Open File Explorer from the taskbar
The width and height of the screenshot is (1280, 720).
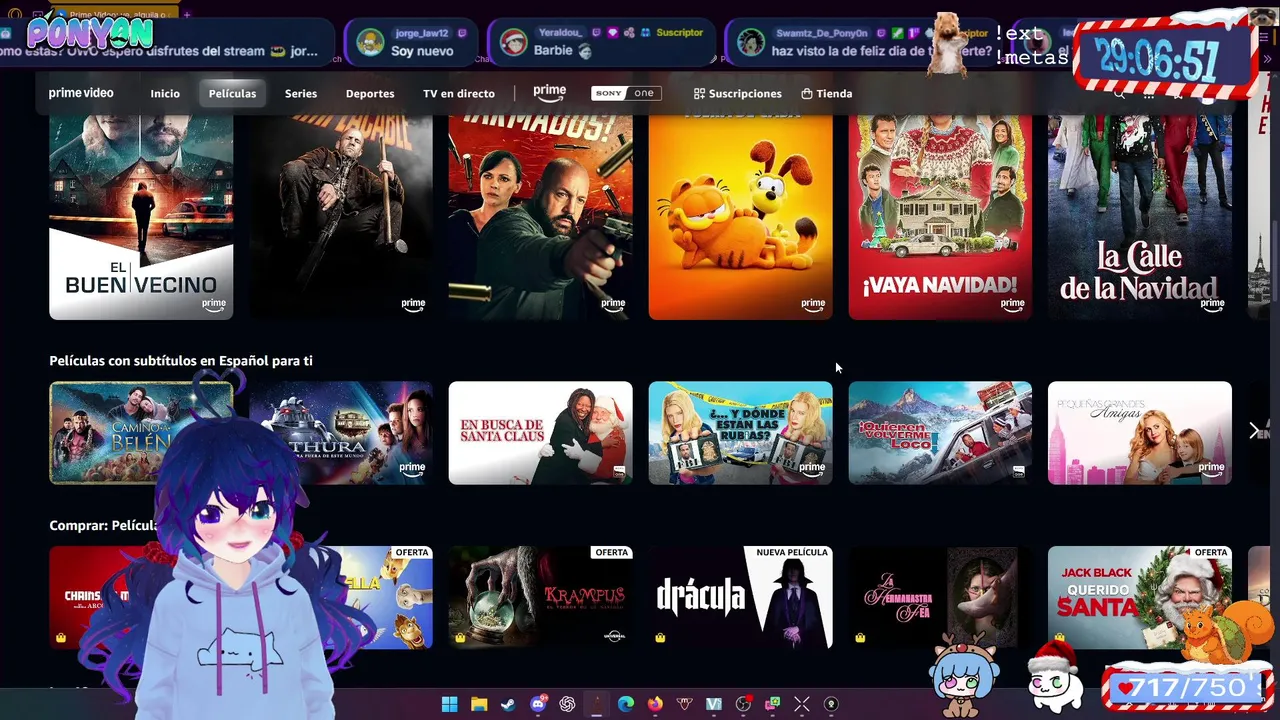click(479, 704)
